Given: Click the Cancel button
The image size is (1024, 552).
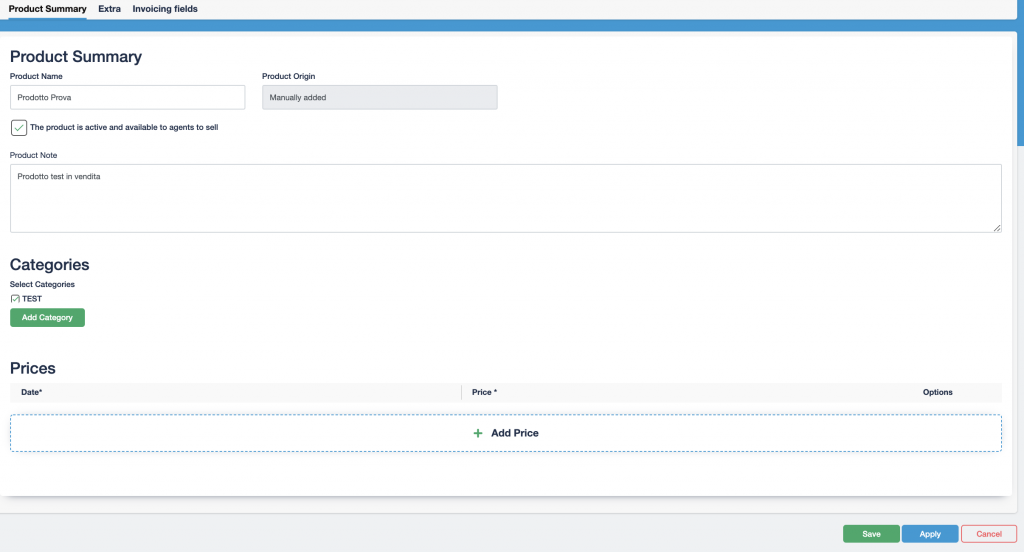Looking at the screenshot, I should click(988, 534).
